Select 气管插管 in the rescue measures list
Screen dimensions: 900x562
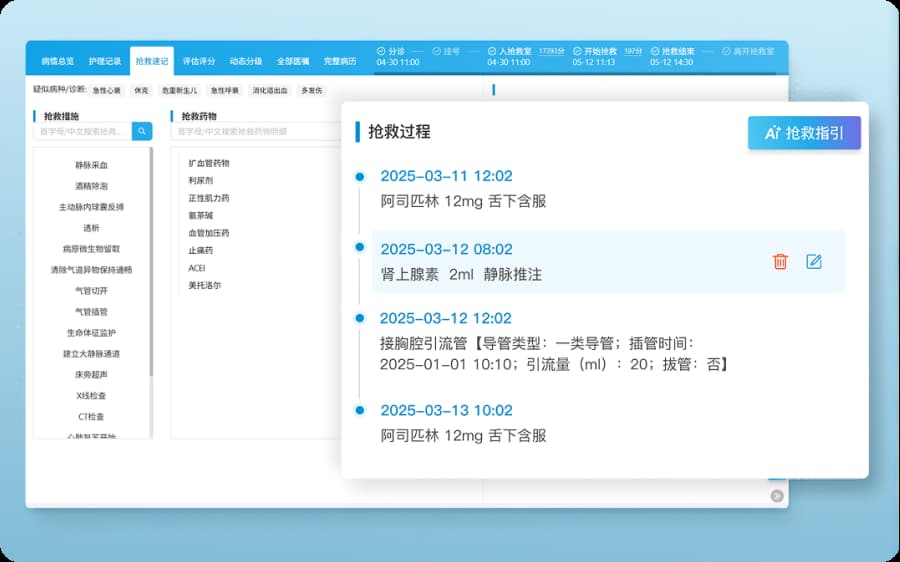[91, 312]
